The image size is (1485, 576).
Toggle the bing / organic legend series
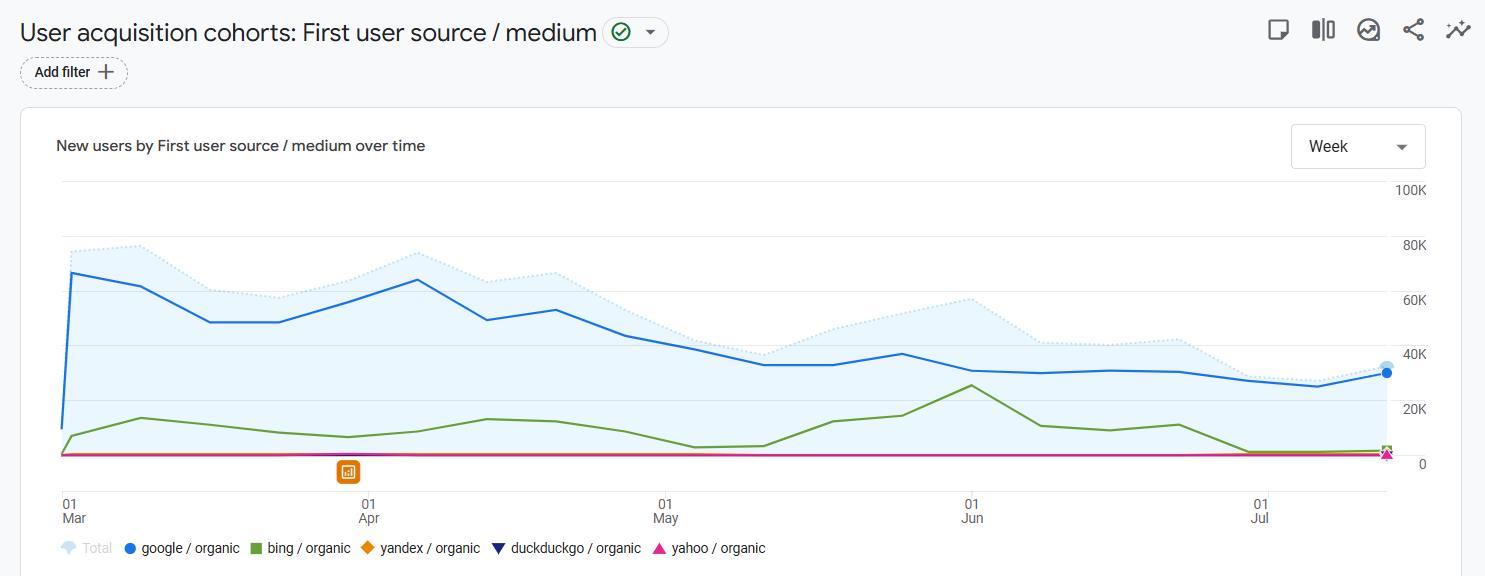(300, 548)
